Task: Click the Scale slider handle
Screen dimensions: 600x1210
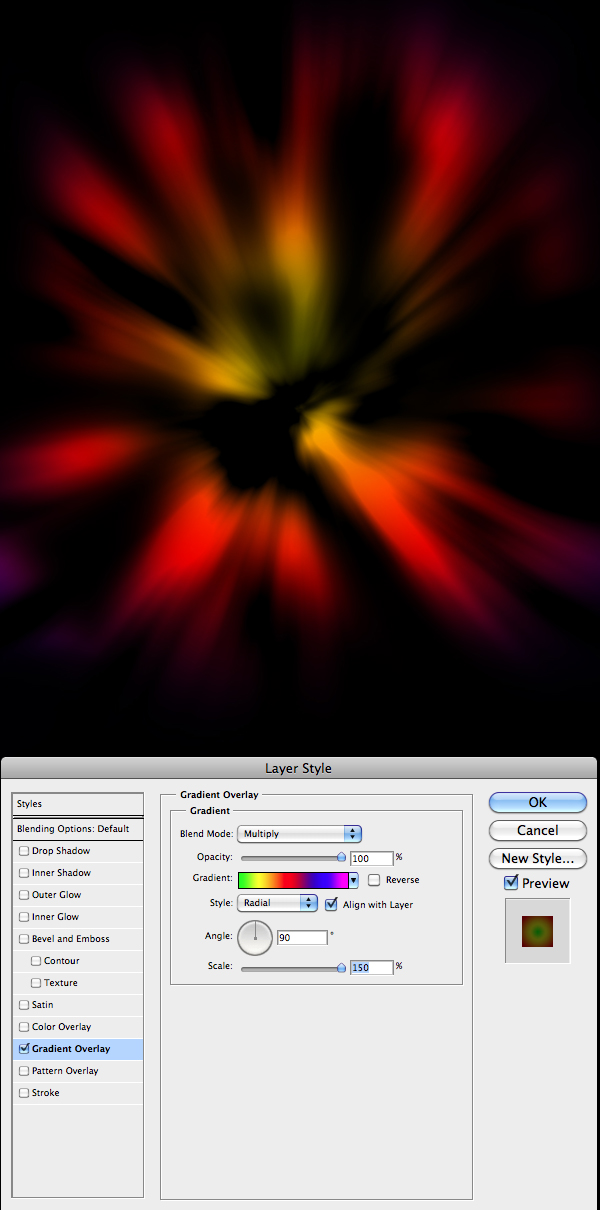Action: click(x=341, y=967)
